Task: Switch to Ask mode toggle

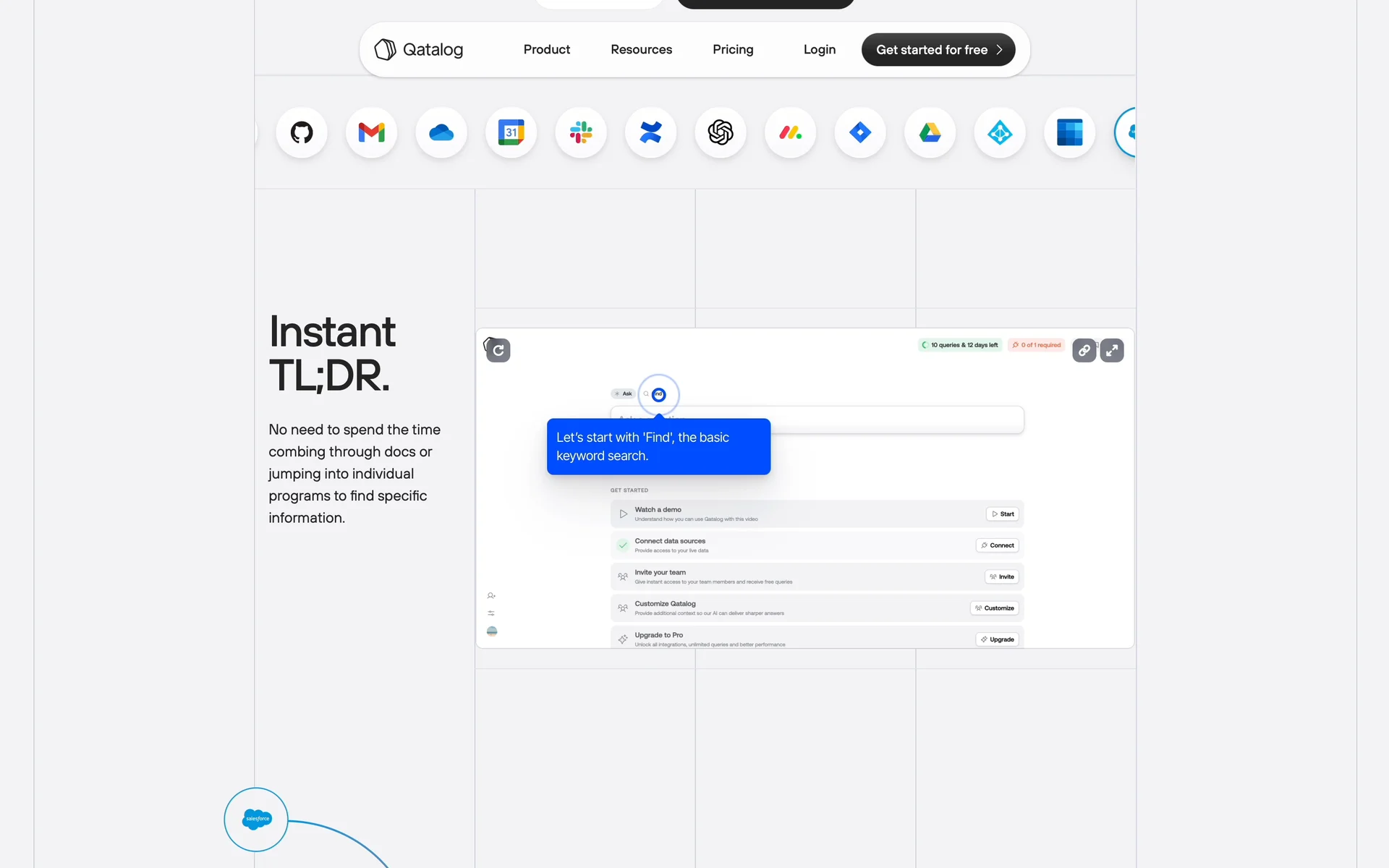Action: (623, 393)
